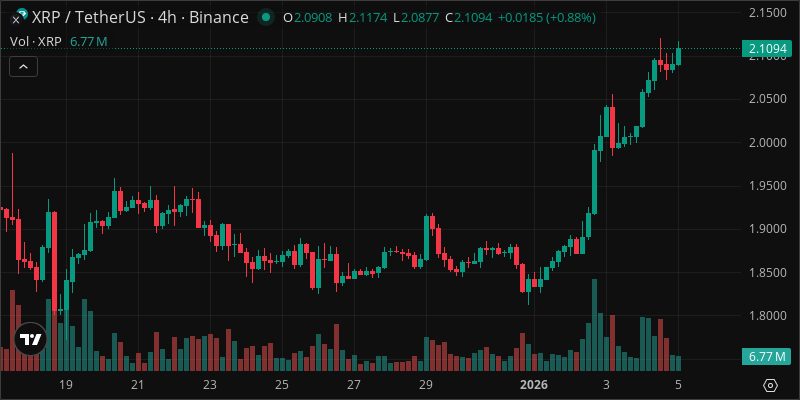Click the date label 19 on time axis
Image resolution: width=800 pixels, height=400 pixels.
[x=65, y=385]
